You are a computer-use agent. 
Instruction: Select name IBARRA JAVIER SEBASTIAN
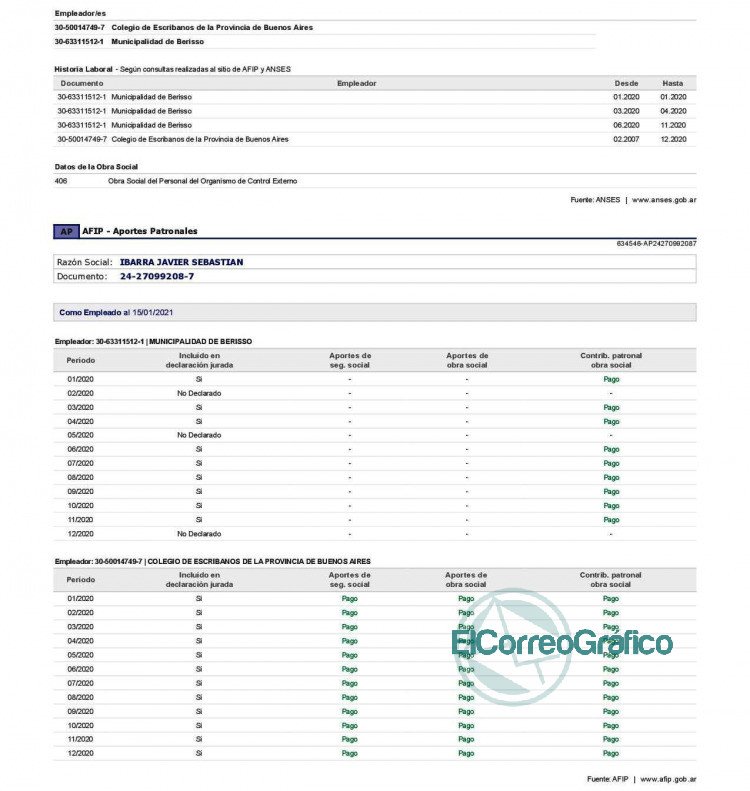(x=182, y=262)
